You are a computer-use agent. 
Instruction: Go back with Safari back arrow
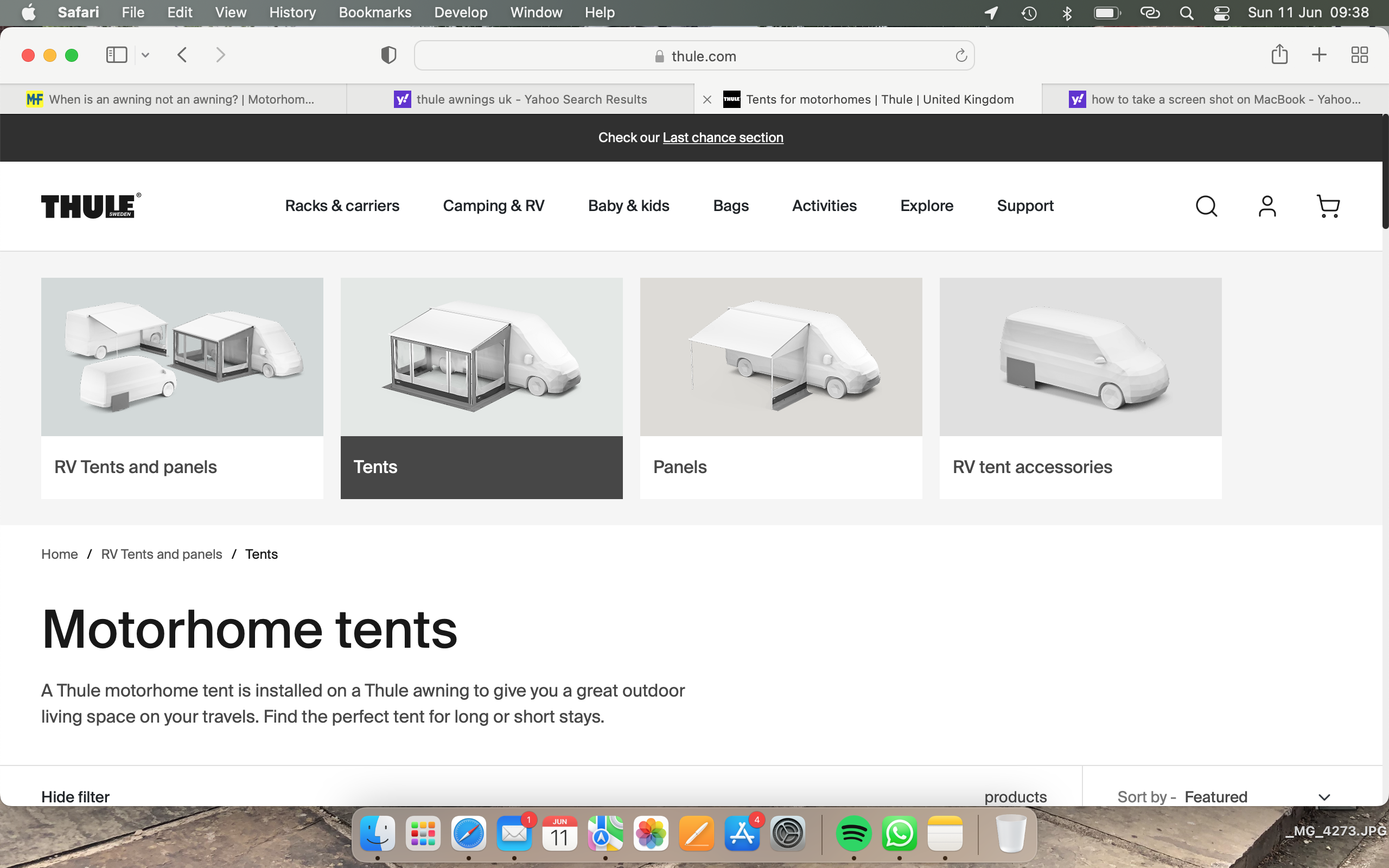182,55
